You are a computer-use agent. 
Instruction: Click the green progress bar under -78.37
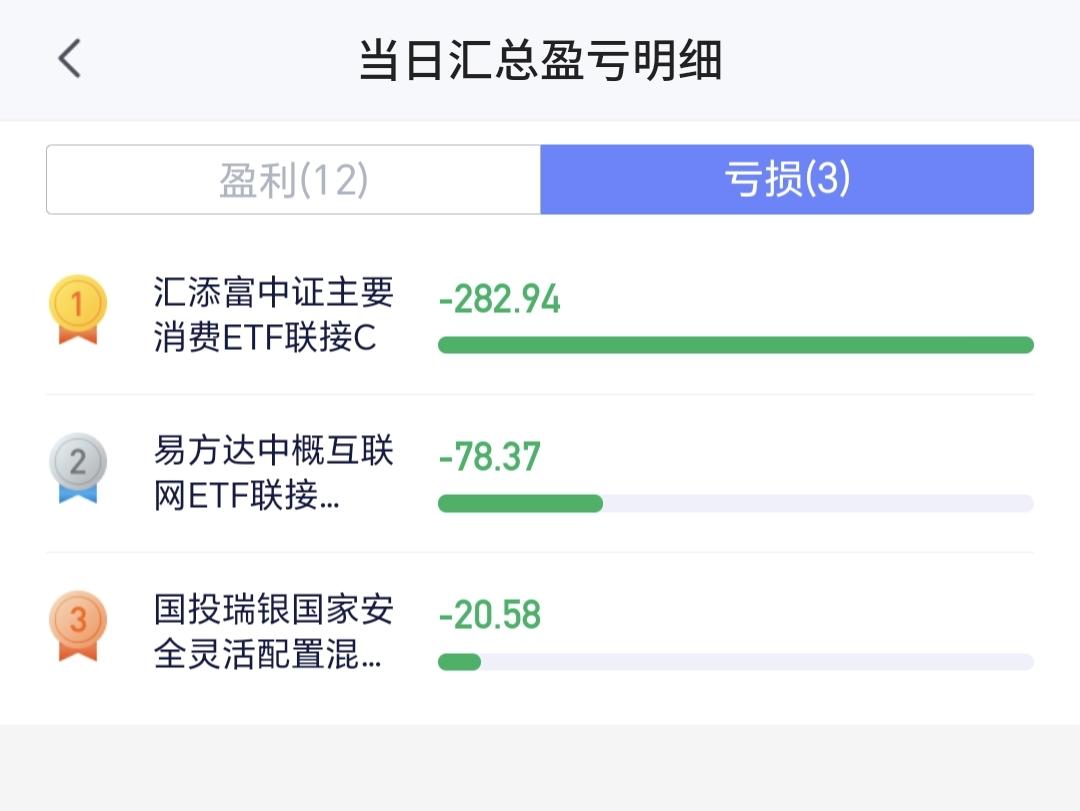coord(521,503)
